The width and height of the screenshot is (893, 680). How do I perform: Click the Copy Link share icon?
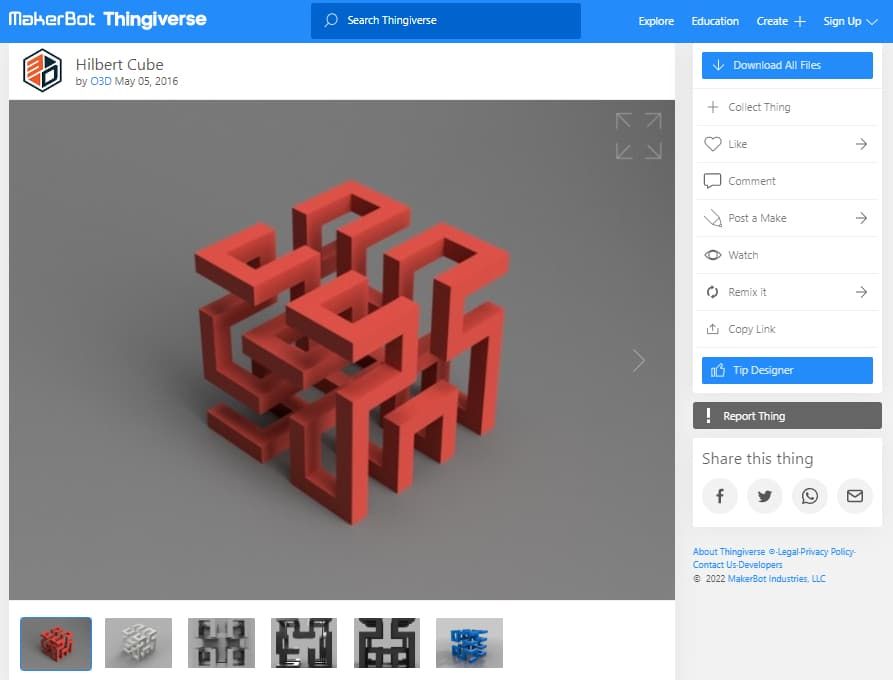coord(713,329)
